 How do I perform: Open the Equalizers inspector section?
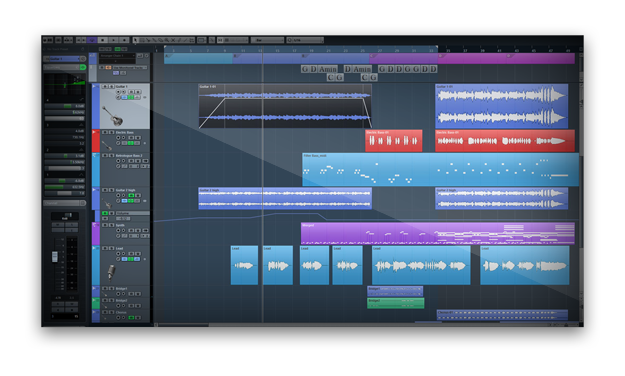[61, 67]
